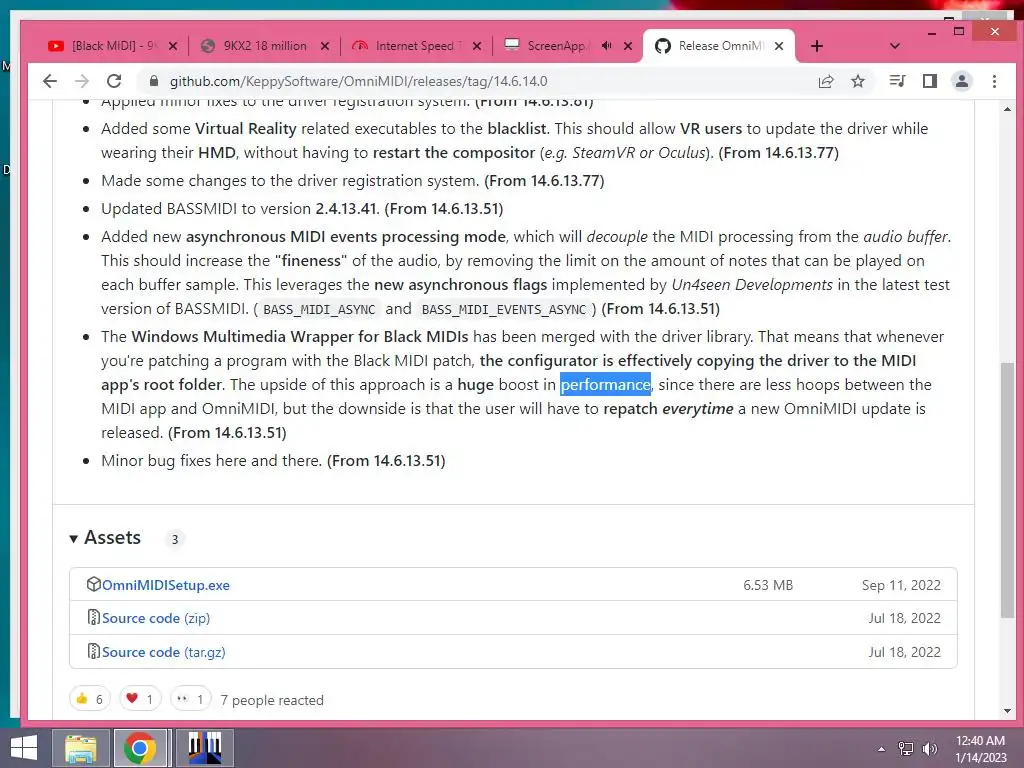Click the highlighted word 'performance'
This screenshot has width=1024, height=768.
(605, 385)
